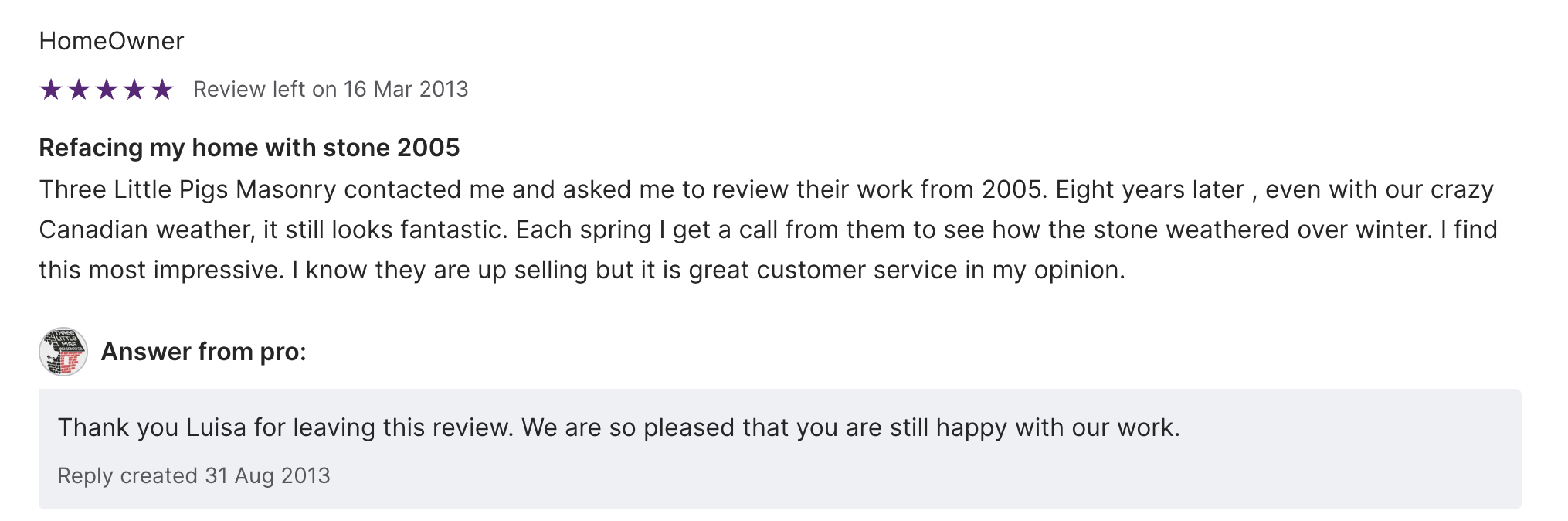Viewport: 1568px width, 521px height.
Task: Click the third purple rating star
Action: [107, 90]
